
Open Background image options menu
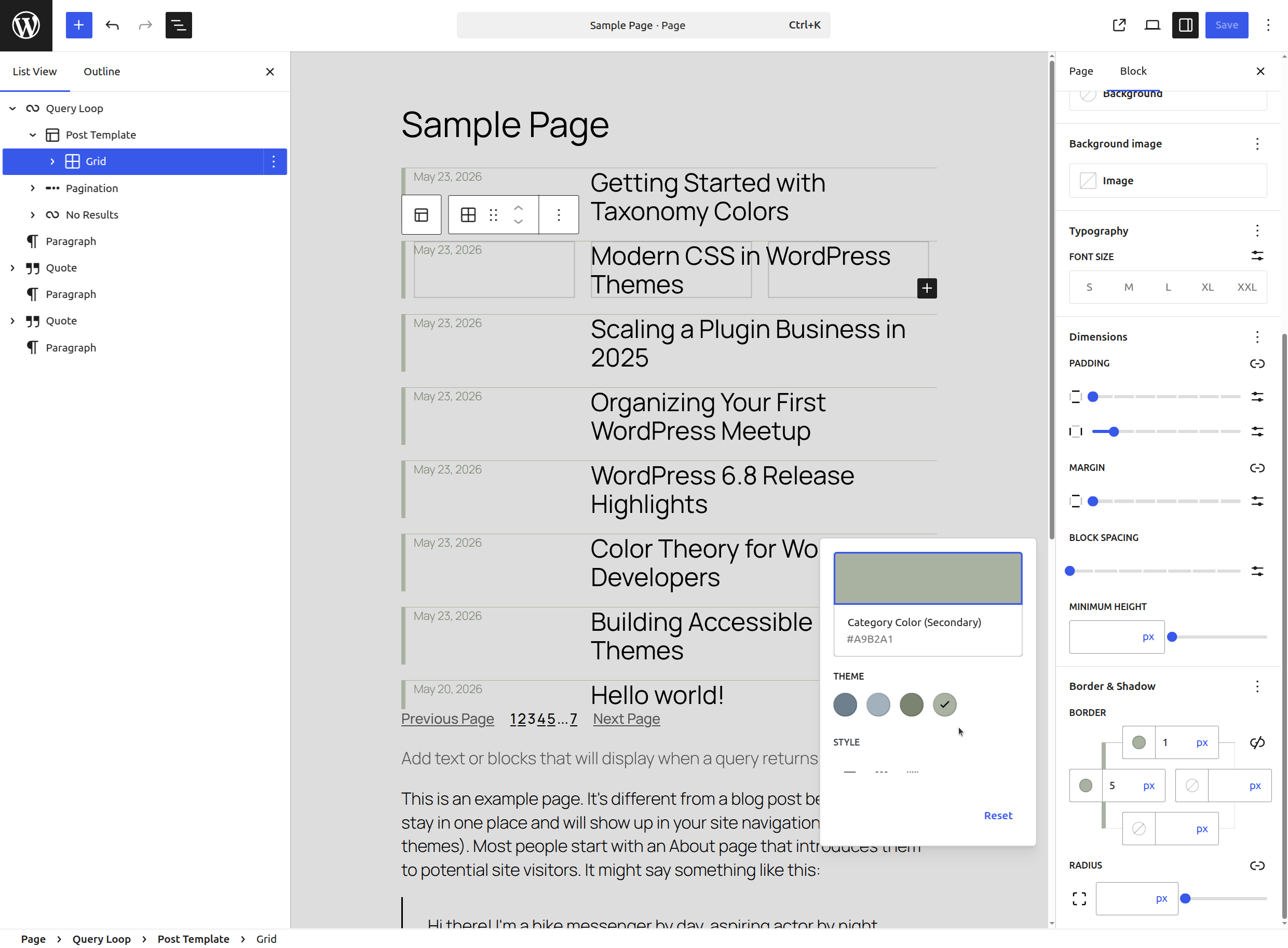point(1257,144)
